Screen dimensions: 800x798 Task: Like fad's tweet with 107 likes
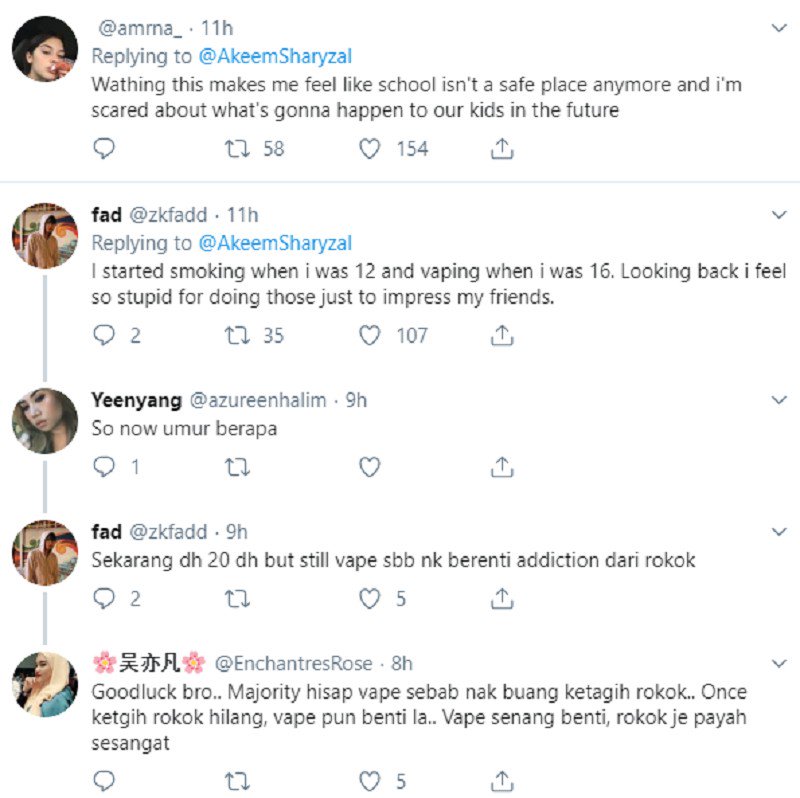370,336
